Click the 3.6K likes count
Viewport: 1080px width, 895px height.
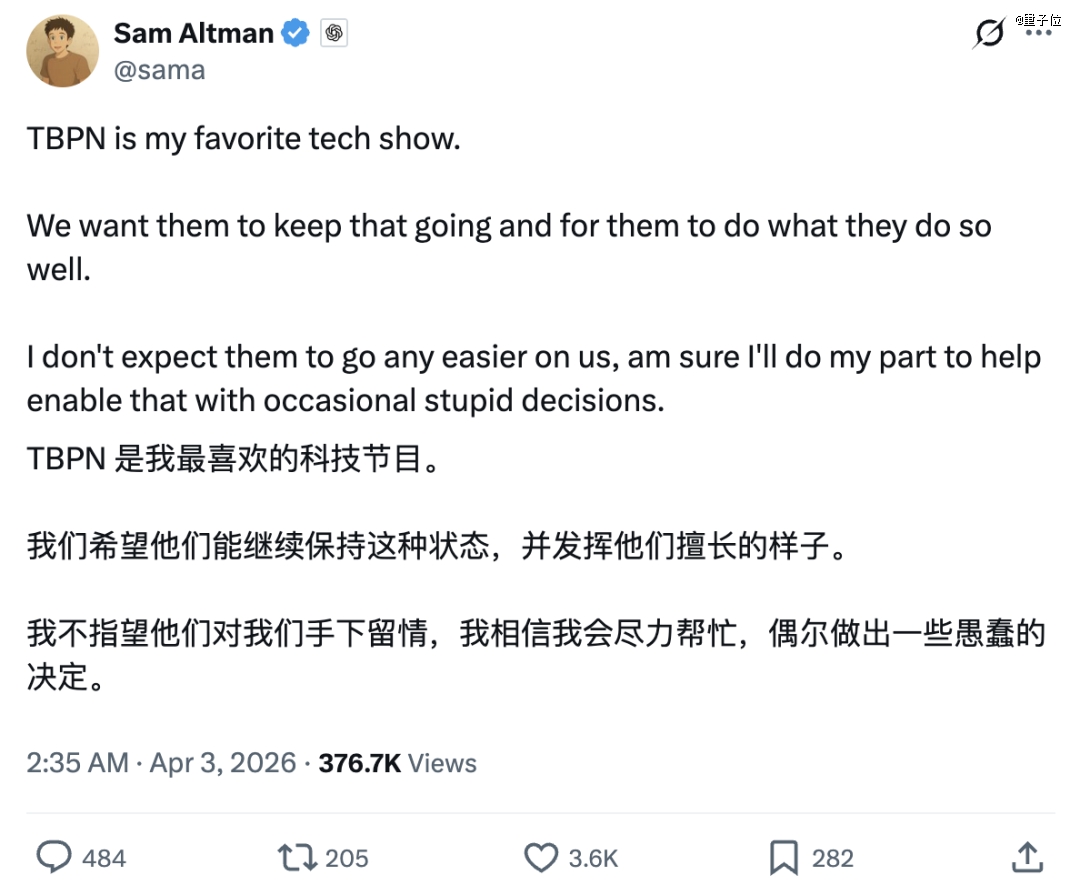pos(594,858)
